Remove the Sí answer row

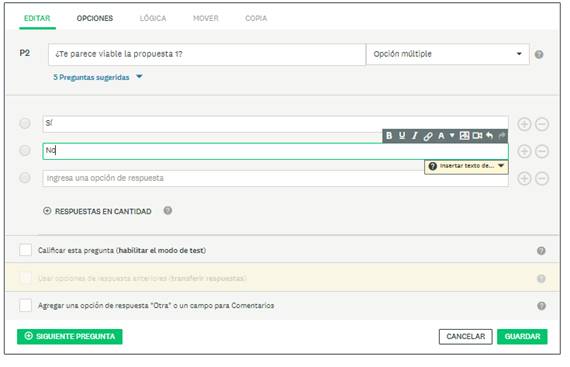[542, 124]
